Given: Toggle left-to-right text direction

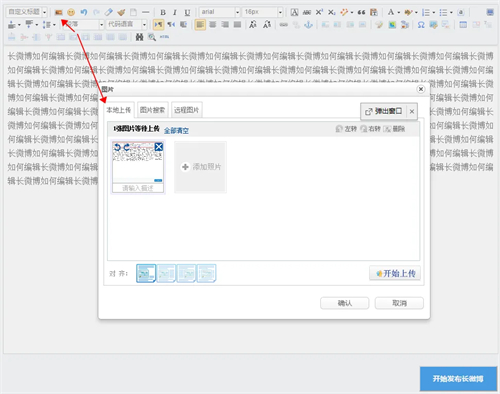Looking at the screenshot, I should (x=158, y=25).
